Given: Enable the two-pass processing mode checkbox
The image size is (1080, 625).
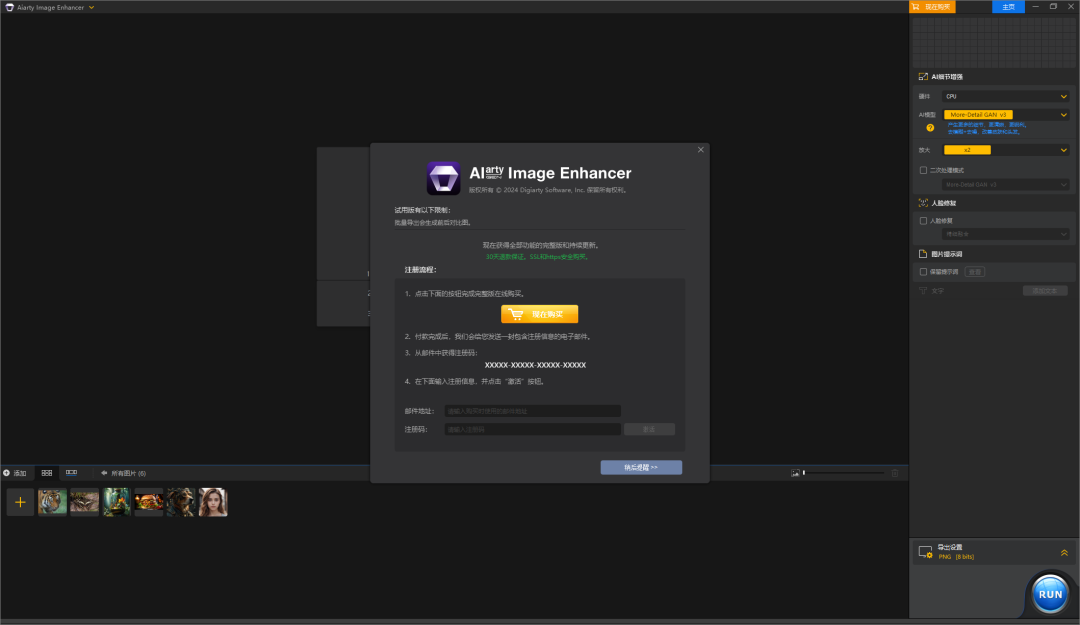Looking at the screenshot, I should pyautogui.click(x=924, y=170).
